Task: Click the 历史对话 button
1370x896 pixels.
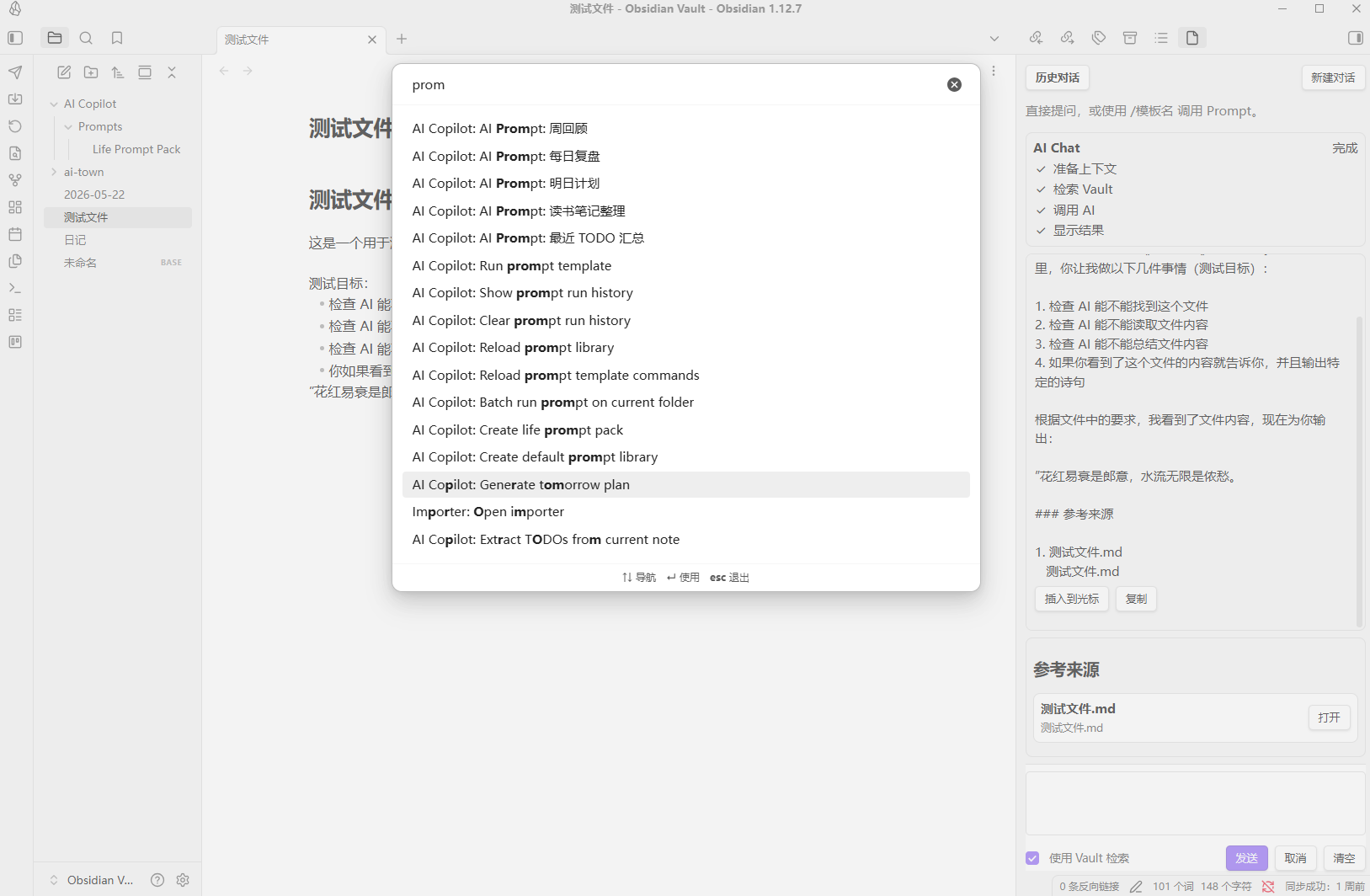Action: (x=1058, y=77)
